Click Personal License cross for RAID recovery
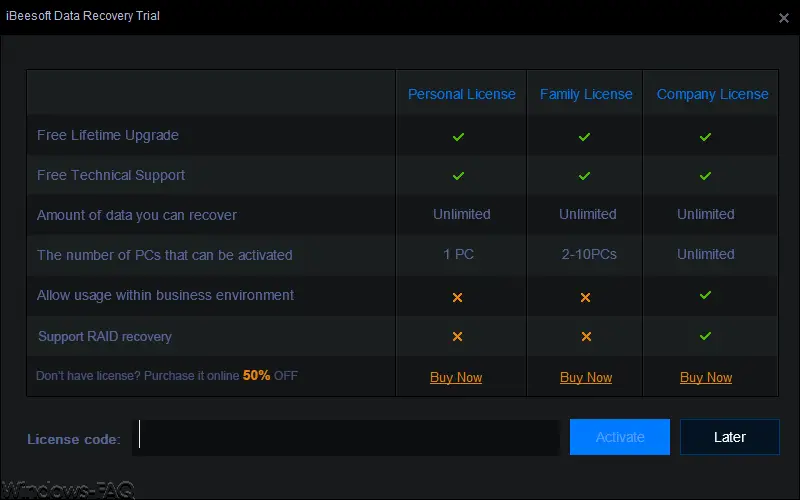This screenshot has height=500, width=800. click(x=457, y=336)
